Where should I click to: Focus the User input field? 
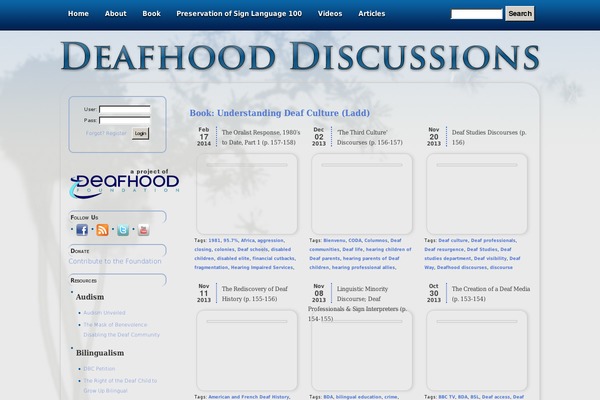(x=125, y=109)
